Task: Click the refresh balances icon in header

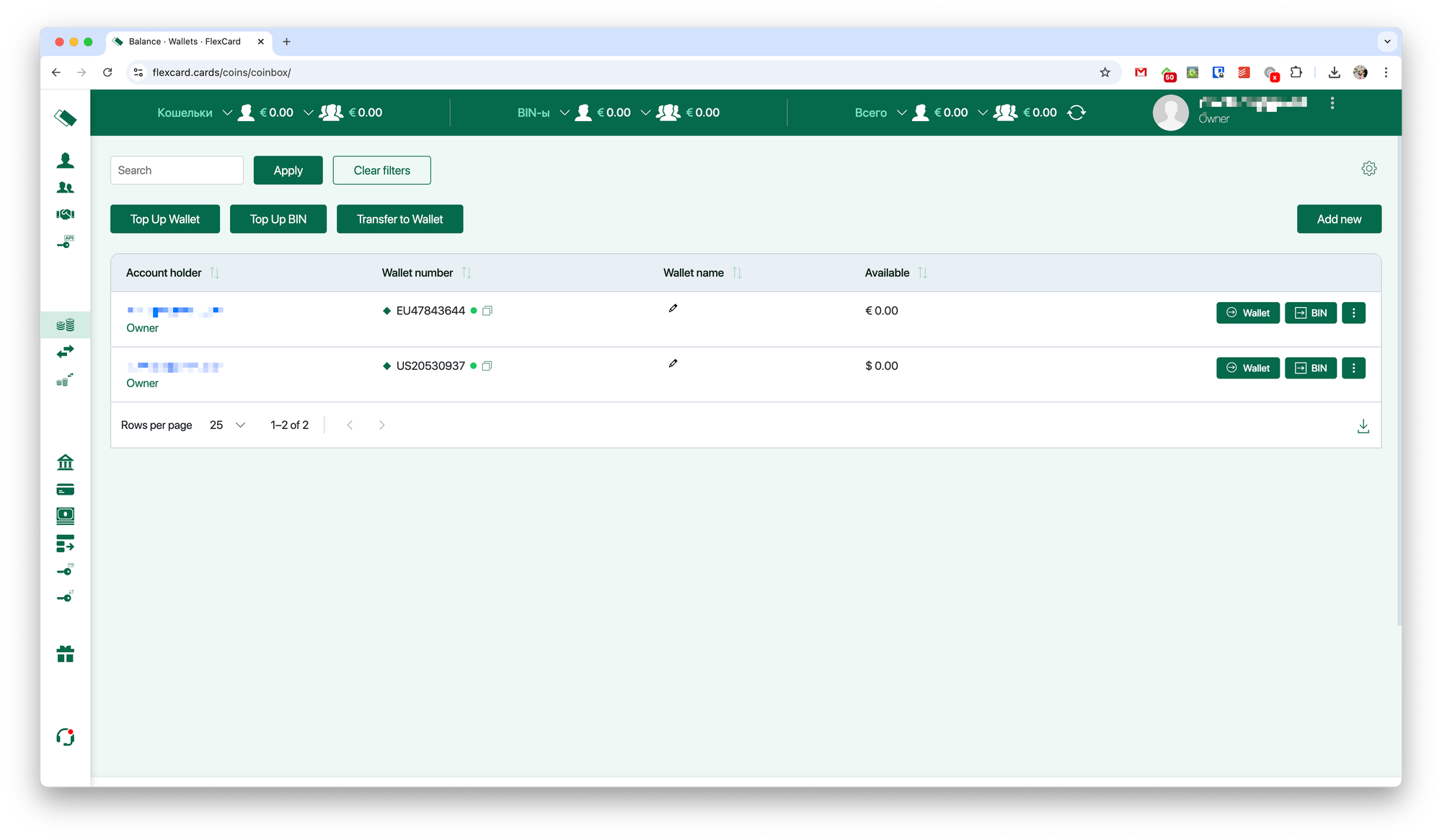Action: 1076,112
